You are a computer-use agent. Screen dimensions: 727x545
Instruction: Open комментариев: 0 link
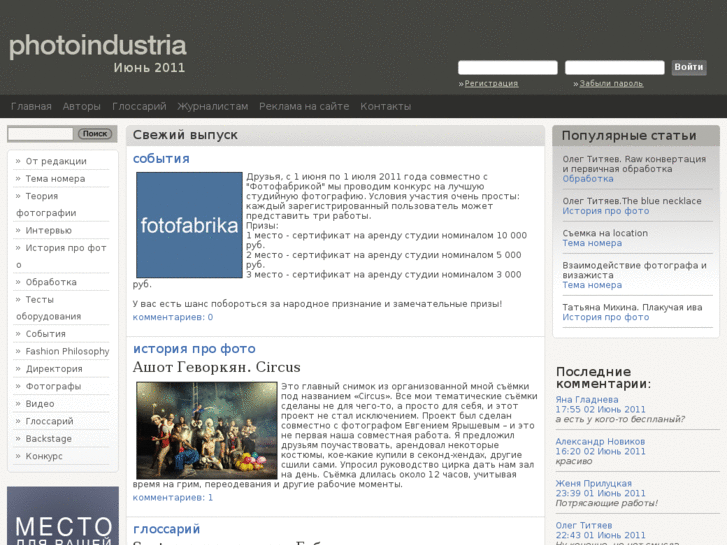tap(173, 317)
